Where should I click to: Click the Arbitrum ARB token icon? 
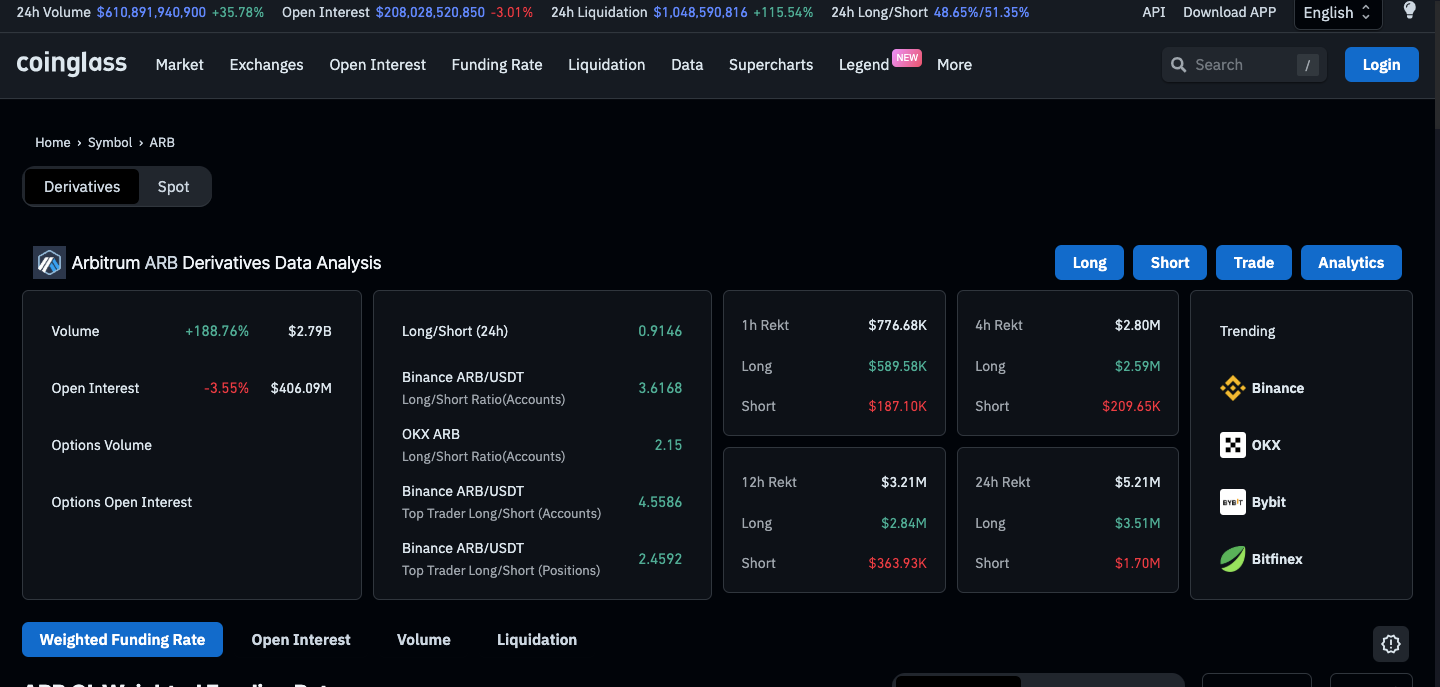(x=49, y=262)
